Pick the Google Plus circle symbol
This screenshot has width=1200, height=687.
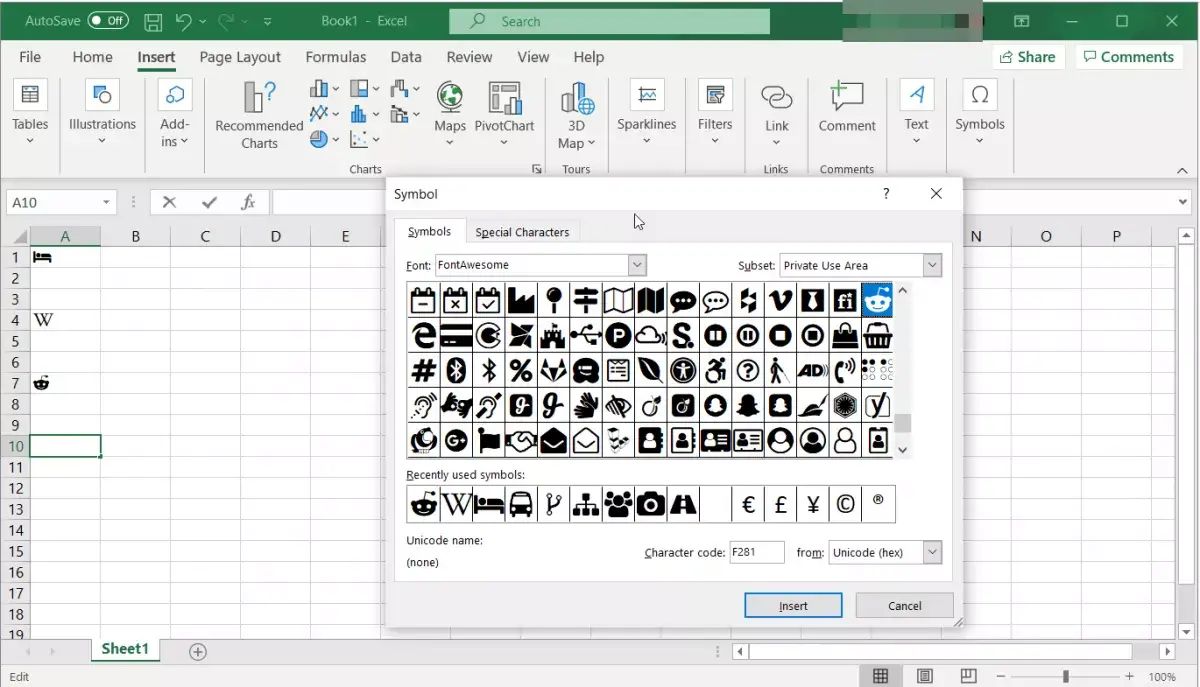pyautogui.click(x=456, y=440)
